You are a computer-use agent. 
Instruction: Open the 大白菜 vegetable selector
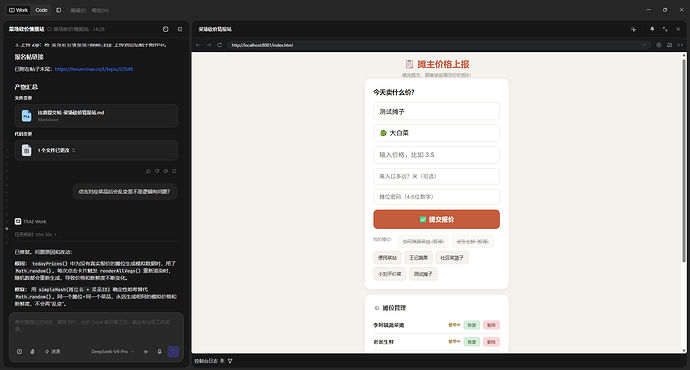pyautogui.click(x=436, y=133)
